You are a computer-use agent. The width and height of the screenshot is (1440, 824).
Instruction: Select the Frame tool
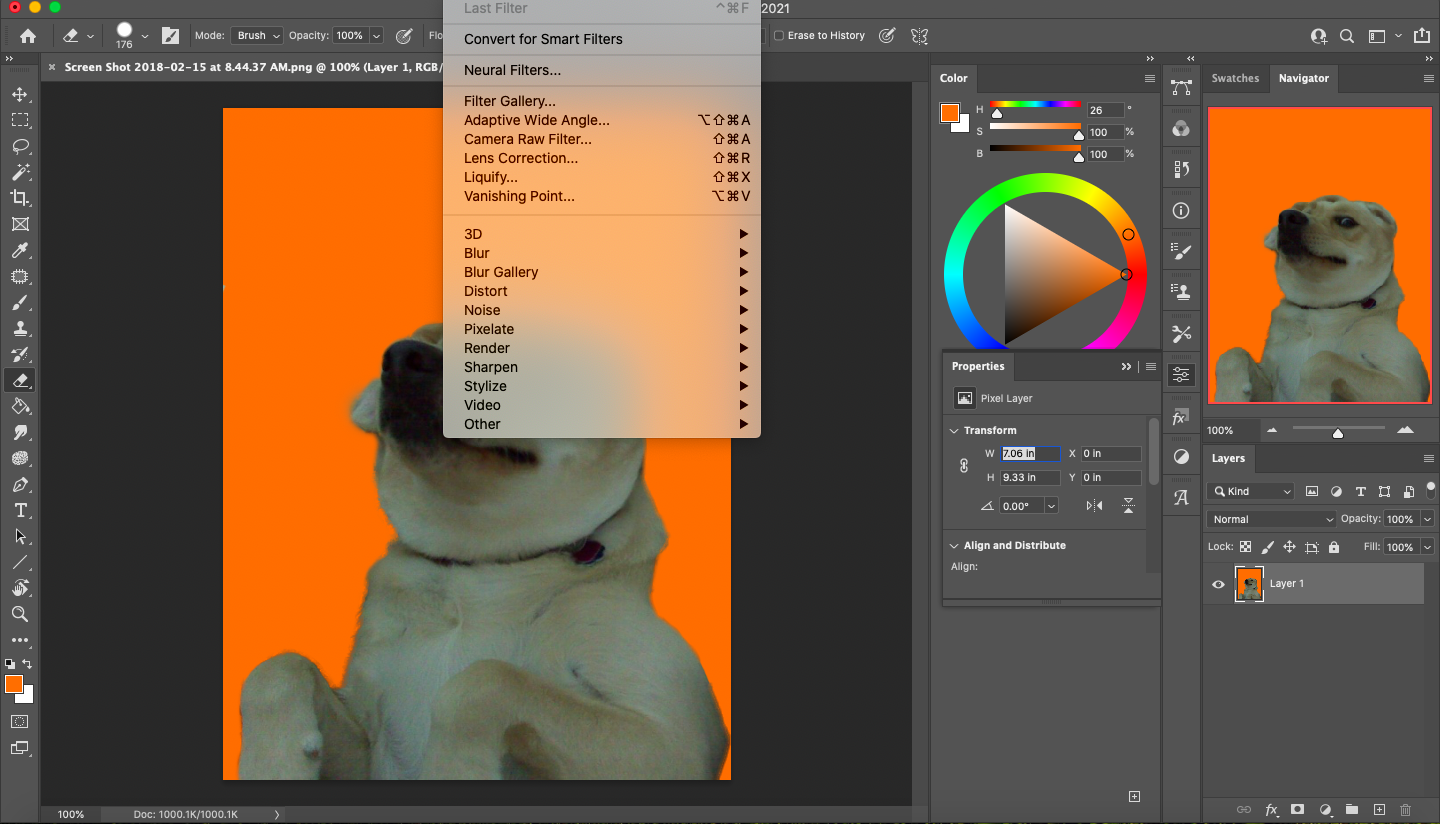click(20, 224)
